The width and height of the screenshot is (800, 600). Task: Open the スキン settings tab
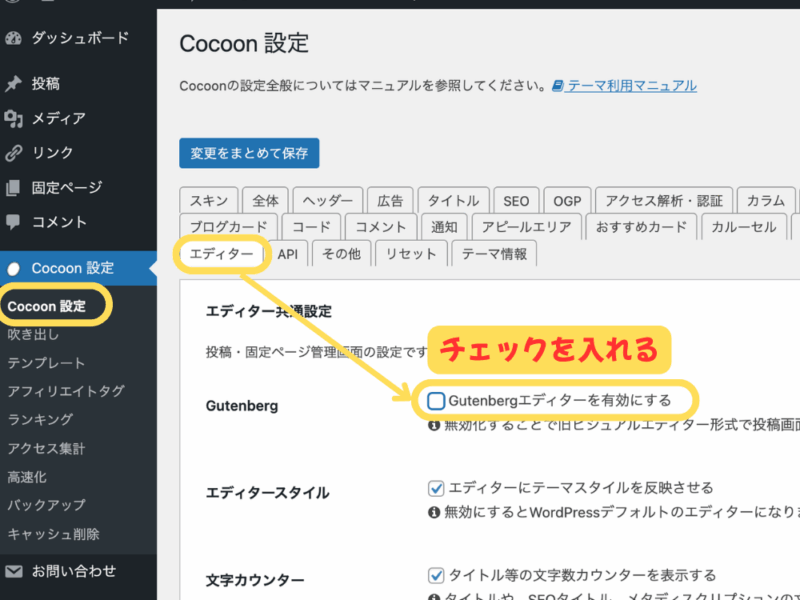(208, 200)
